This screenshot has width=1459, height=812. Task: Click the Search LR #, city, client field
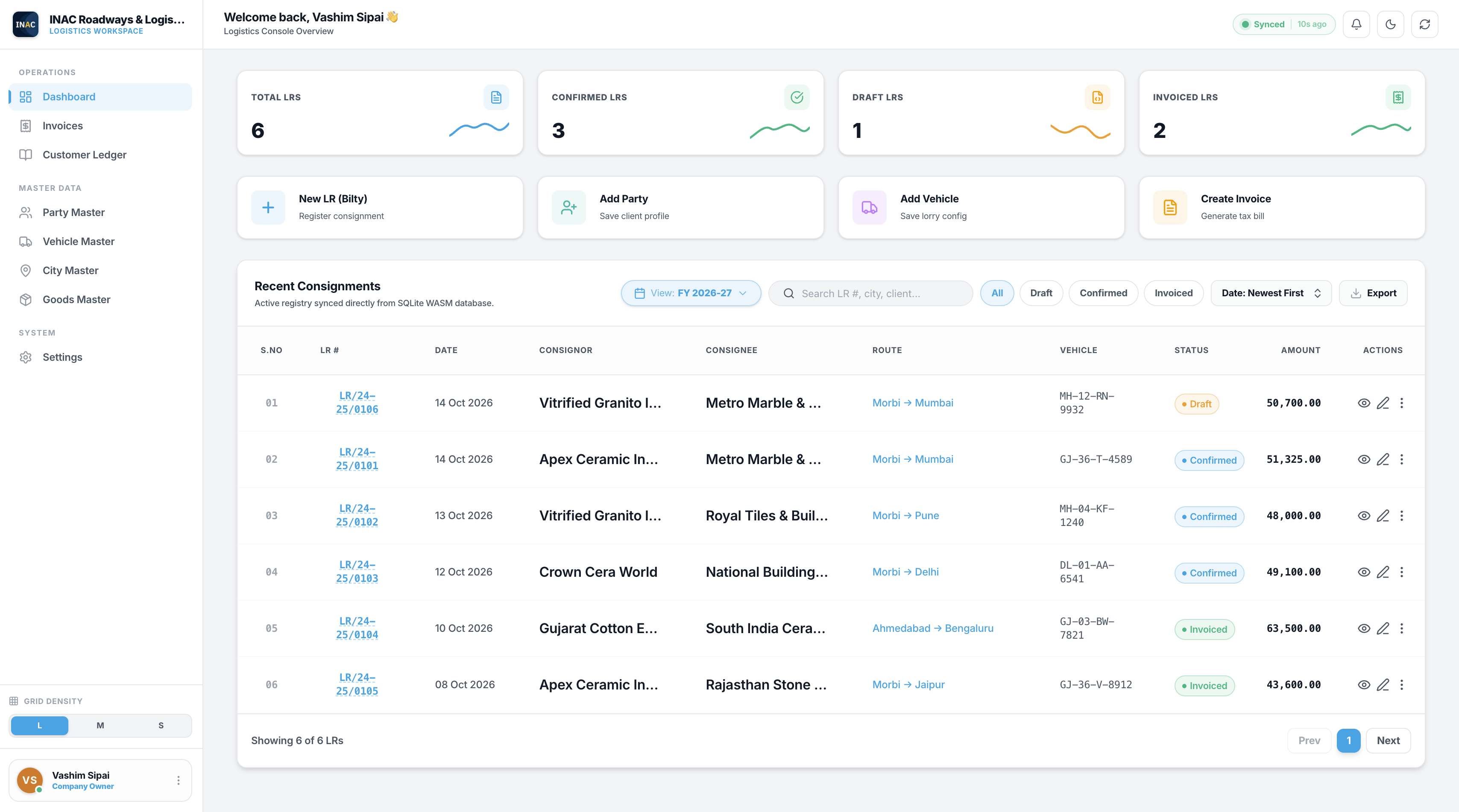870,293
